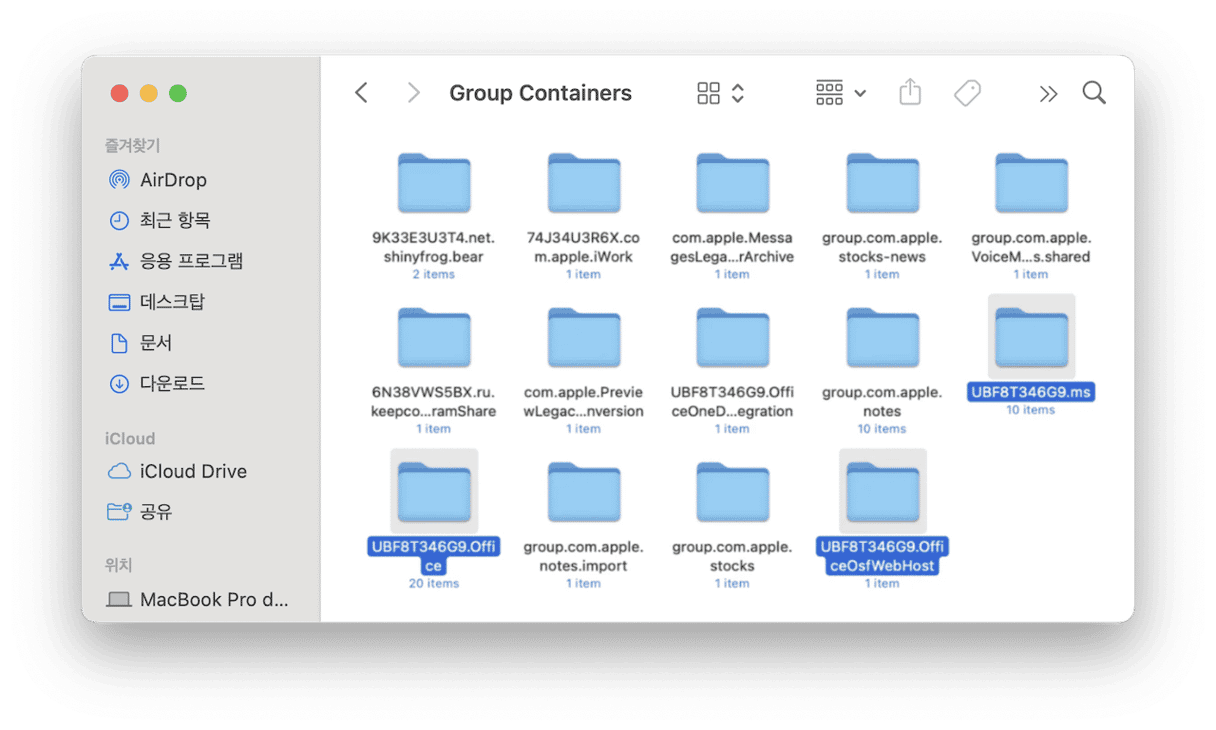Image resolution: width=1216 pixels, height=730 pixels.
Task: Open iCloud Drive in the sidebar
Action: 177,471
